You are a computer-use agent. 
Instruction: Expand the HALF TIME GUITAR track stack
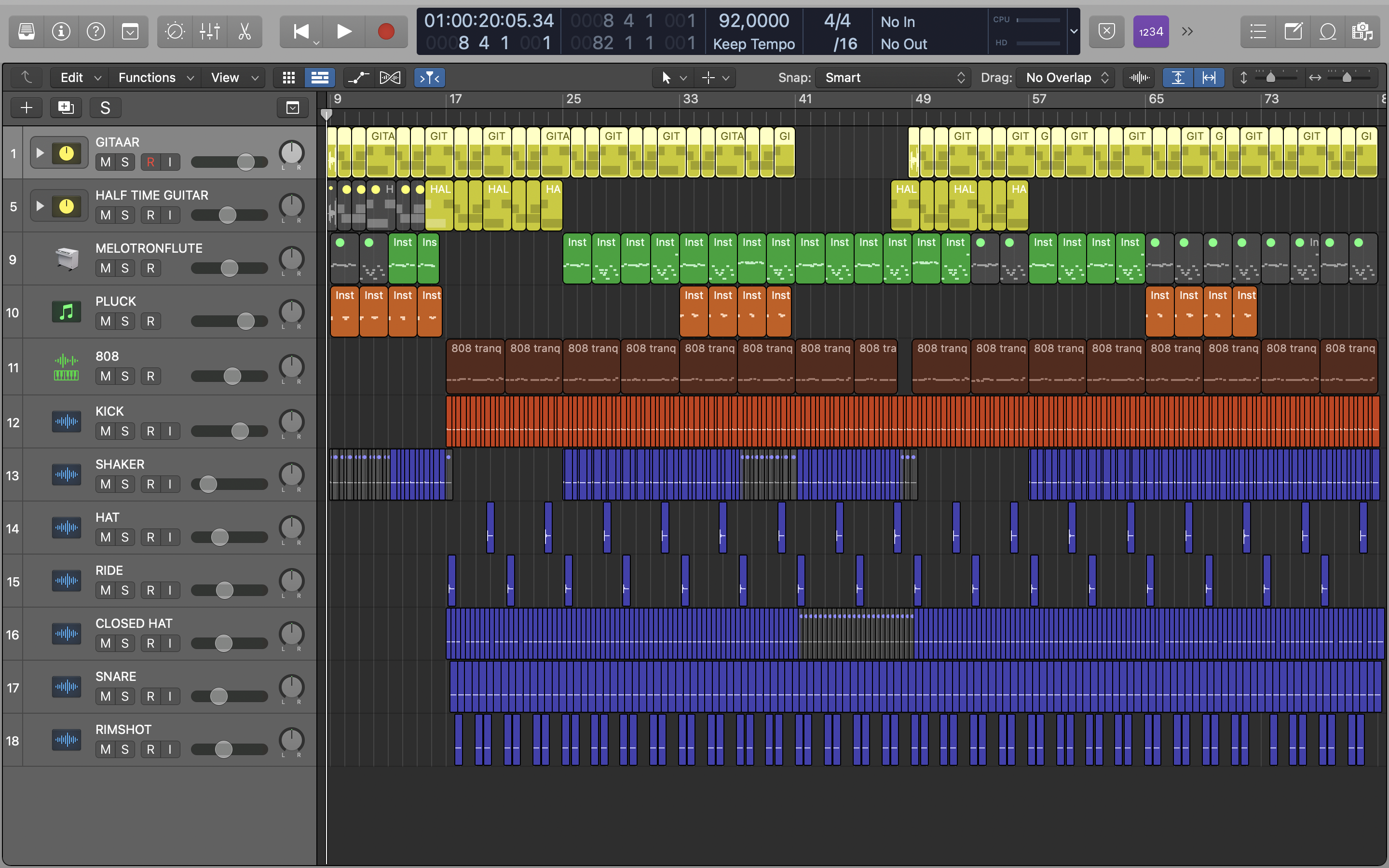click(x=40, y=205)
